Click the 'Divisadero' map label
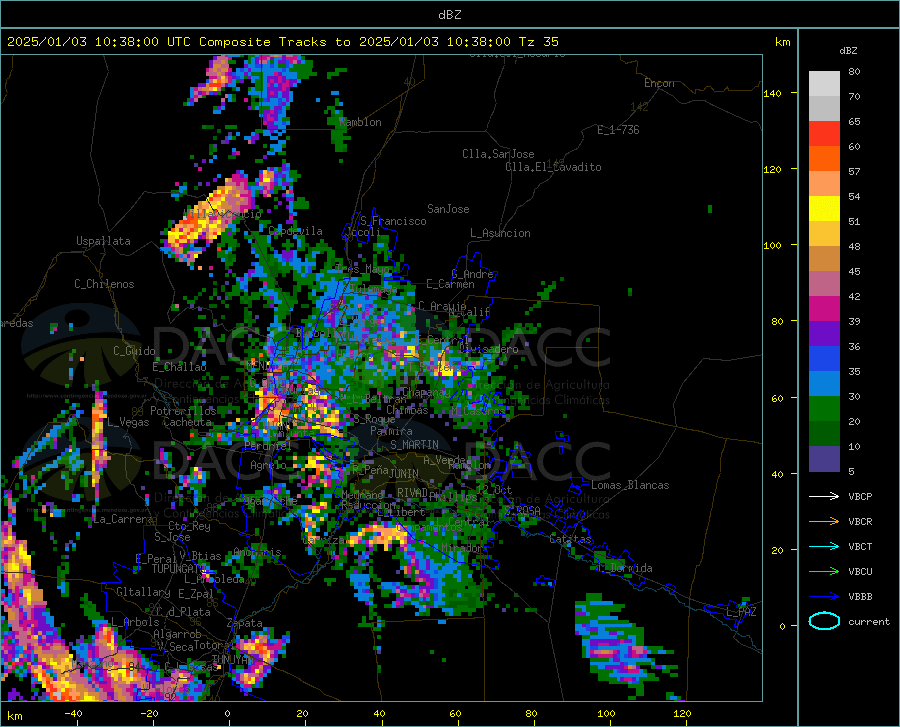The image size is (900, 727). point(488,349)
